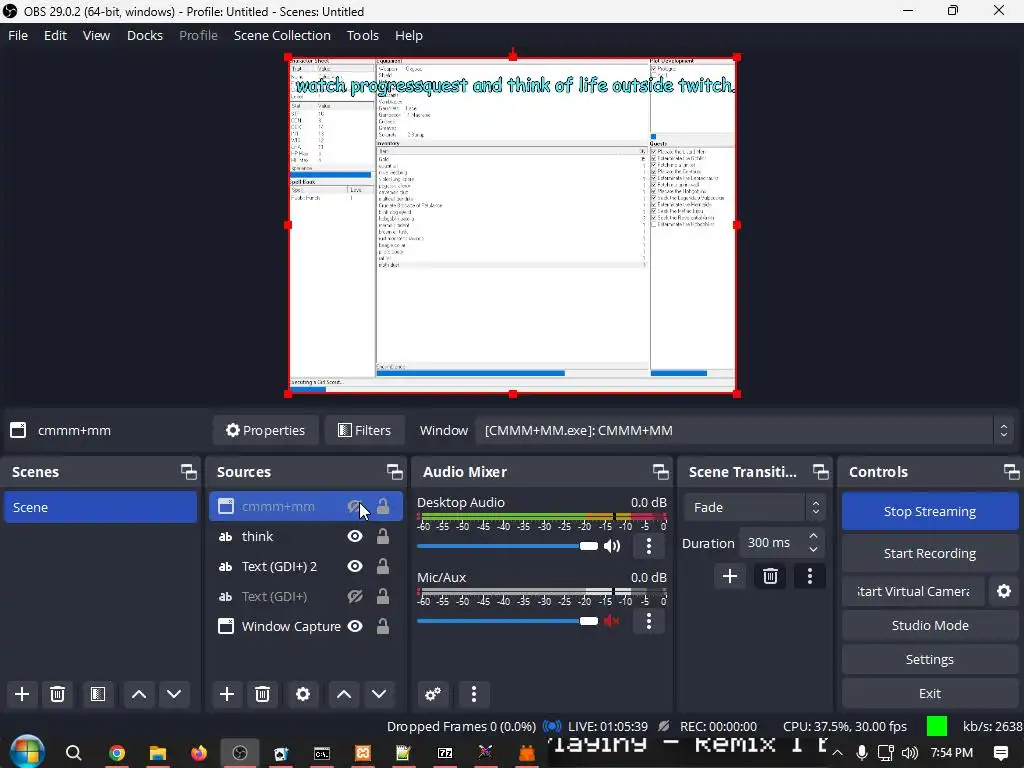Decrease transition duration stepper
Image resolution: width=1024 pixels, height=768 pixels.
point(813,550)
